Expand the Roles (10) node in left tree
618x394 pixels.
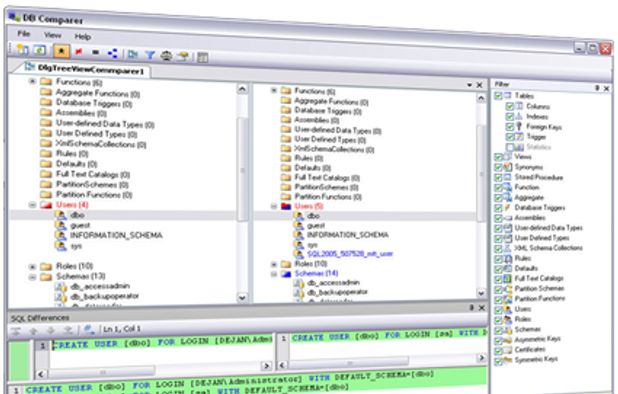(32, 267)
